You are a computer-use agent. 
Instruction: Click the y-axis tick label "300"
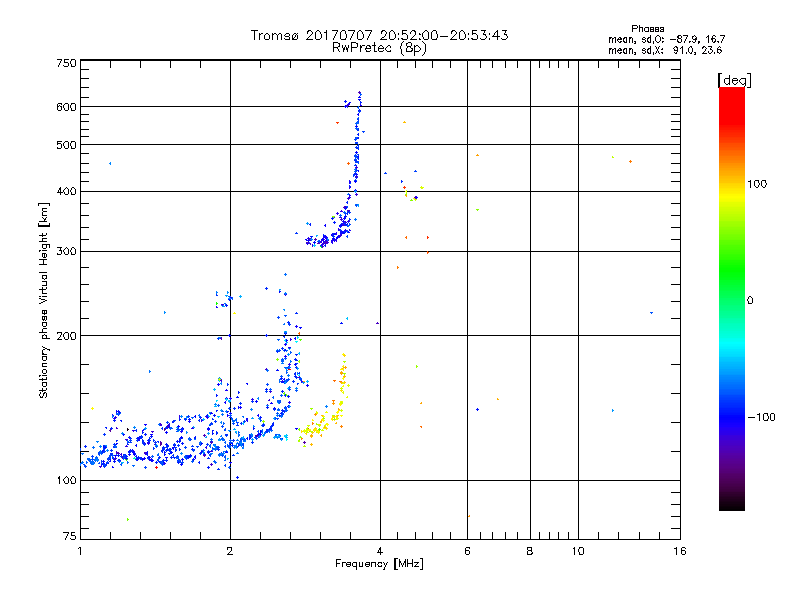click(x=66, y=252)
